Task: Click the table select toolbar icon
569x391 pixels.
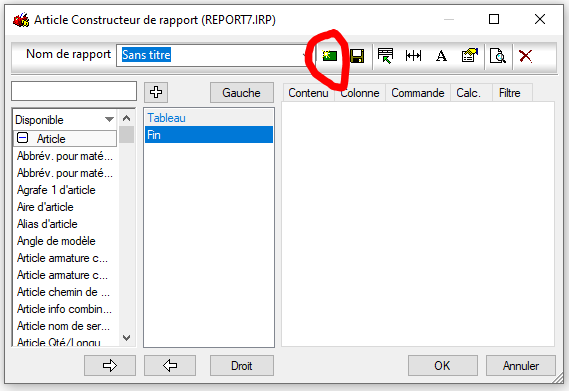Action: click(x=385, y=56)
